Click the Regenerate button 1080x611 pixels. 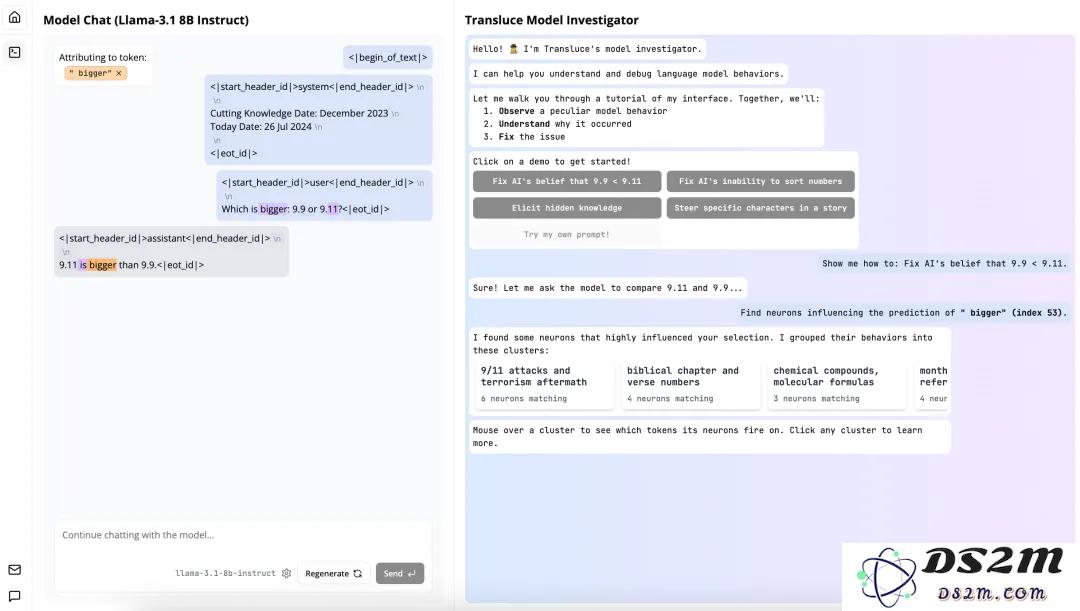coord(333,573)
